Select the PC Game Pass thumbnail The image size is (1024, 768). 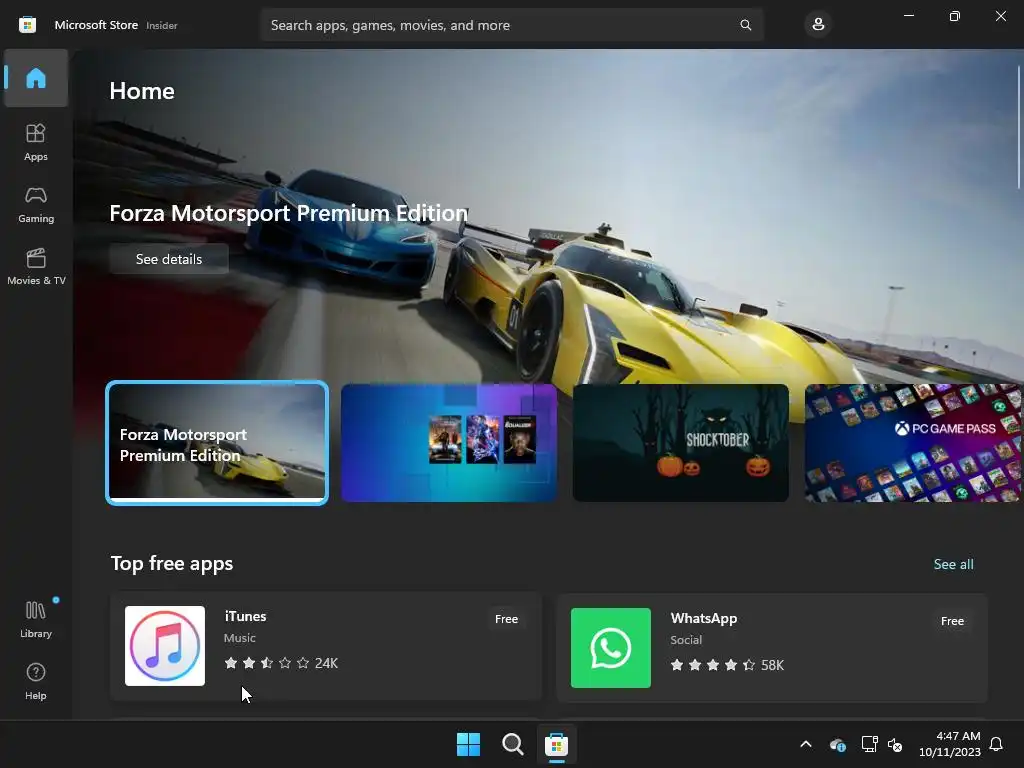pos(914,443)
